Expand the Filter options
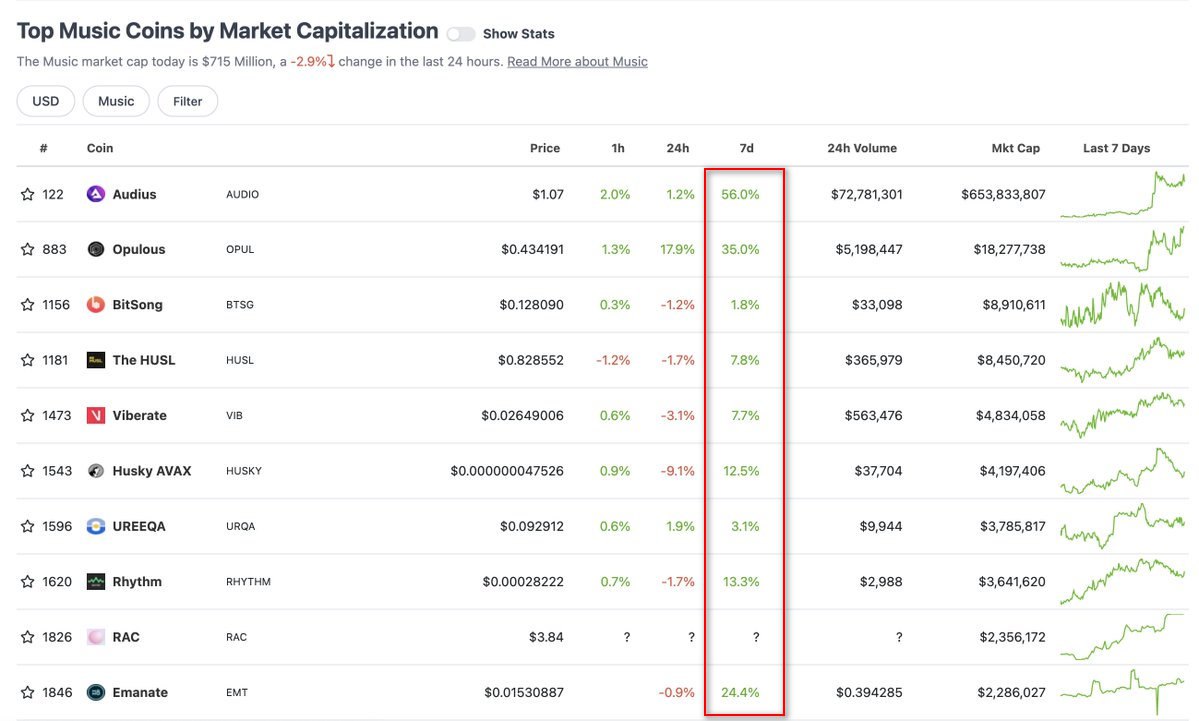The height and width of the screenshot is (721, 1199). click(187, 101)
